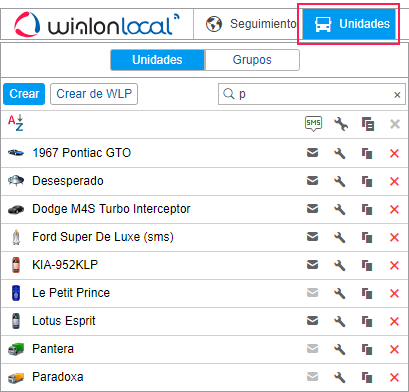The width and height of the screenshot is (409, 392).
Task: Sort units with the A-Z icon
Action: [16, 123]
